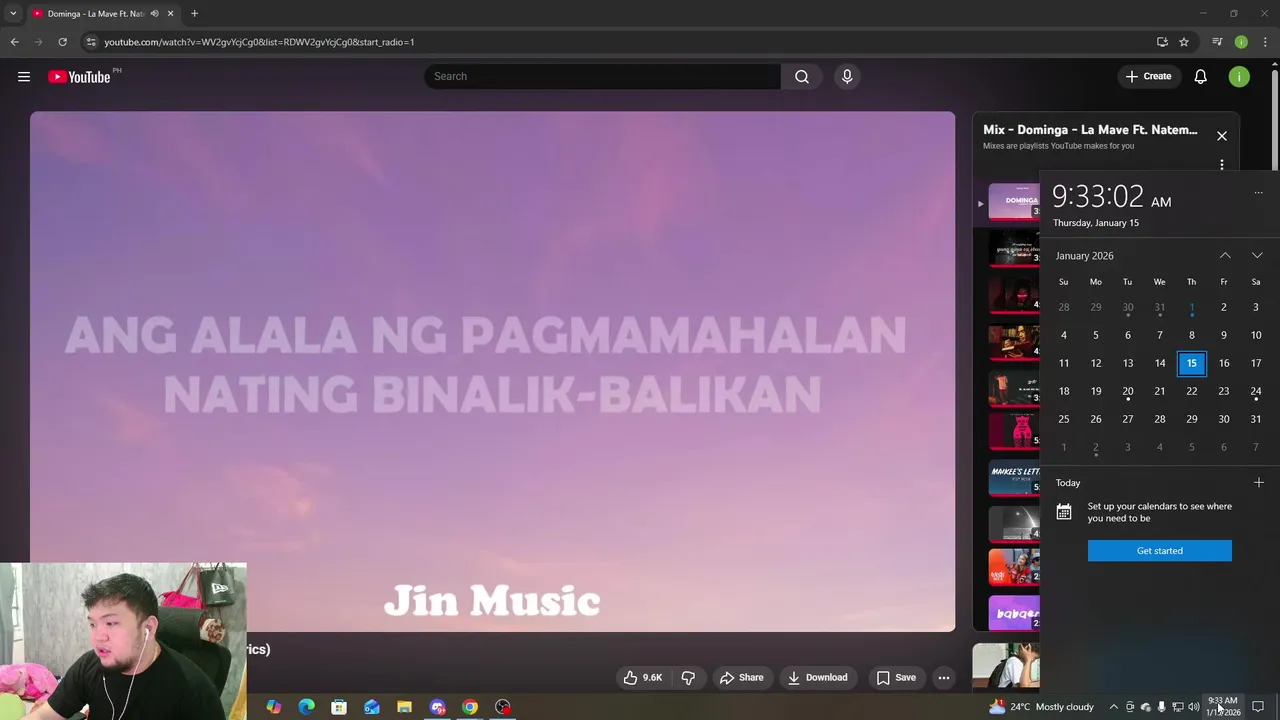Click the YouTube search field

pyautogui.click(x=602, y=77)
